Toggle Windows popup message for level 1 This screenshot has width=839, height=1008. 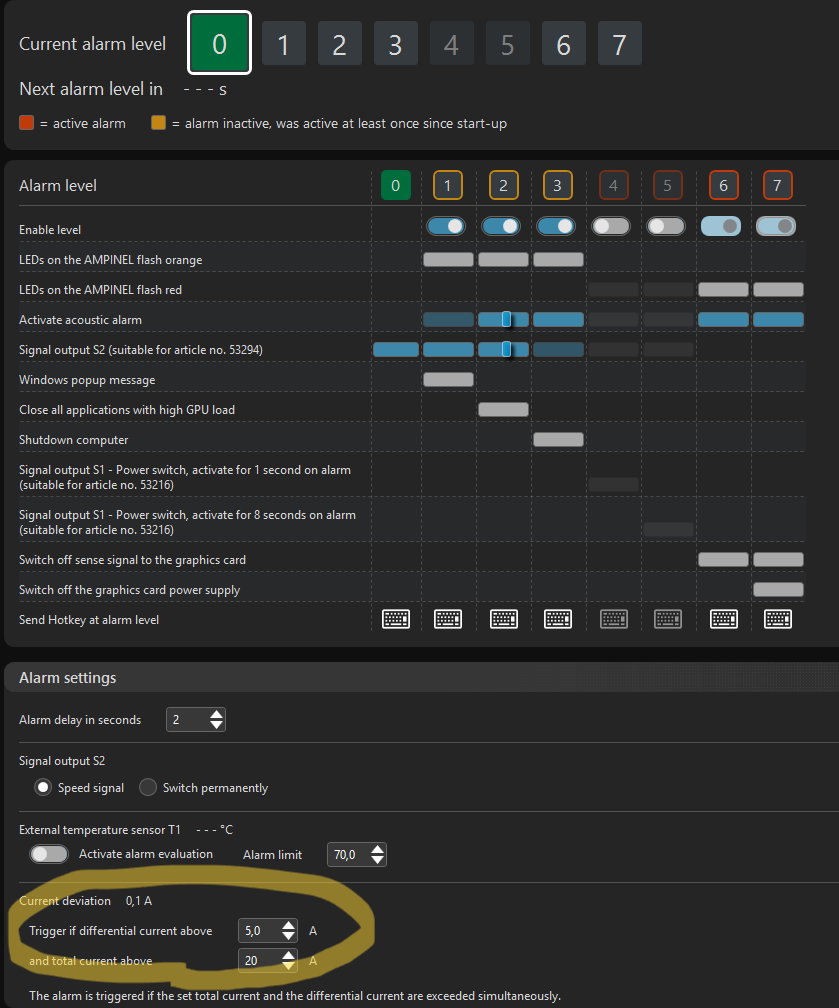(x=448, y=379)
